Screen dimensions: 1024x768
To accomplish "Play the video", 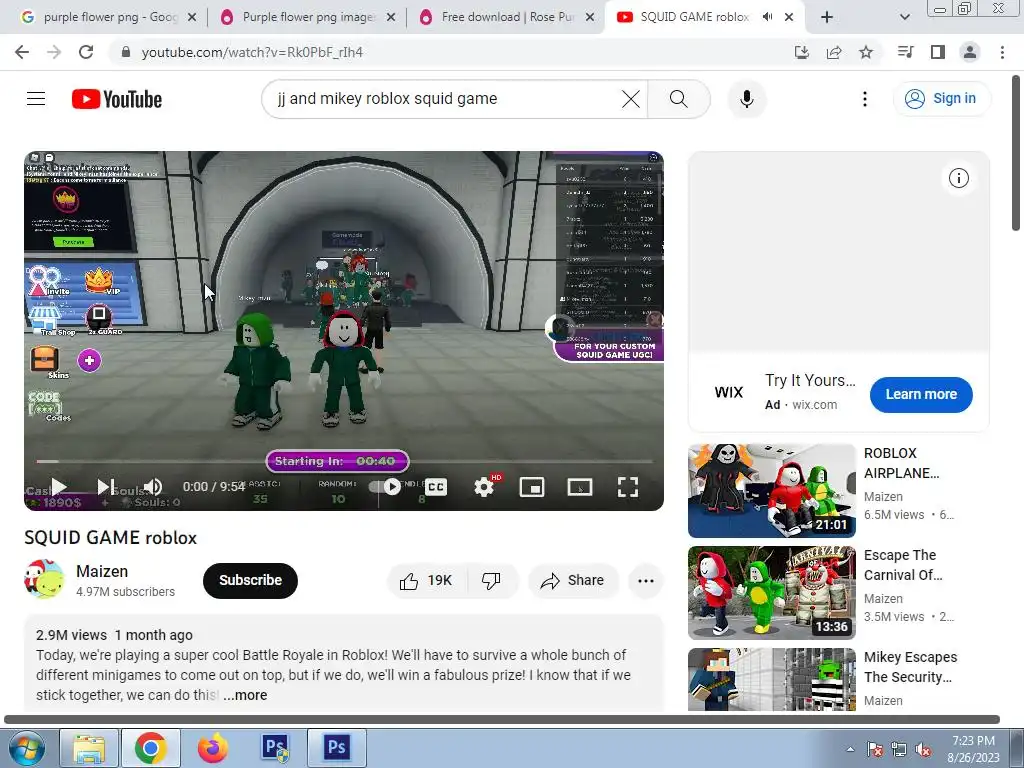I will coord(58,487).
